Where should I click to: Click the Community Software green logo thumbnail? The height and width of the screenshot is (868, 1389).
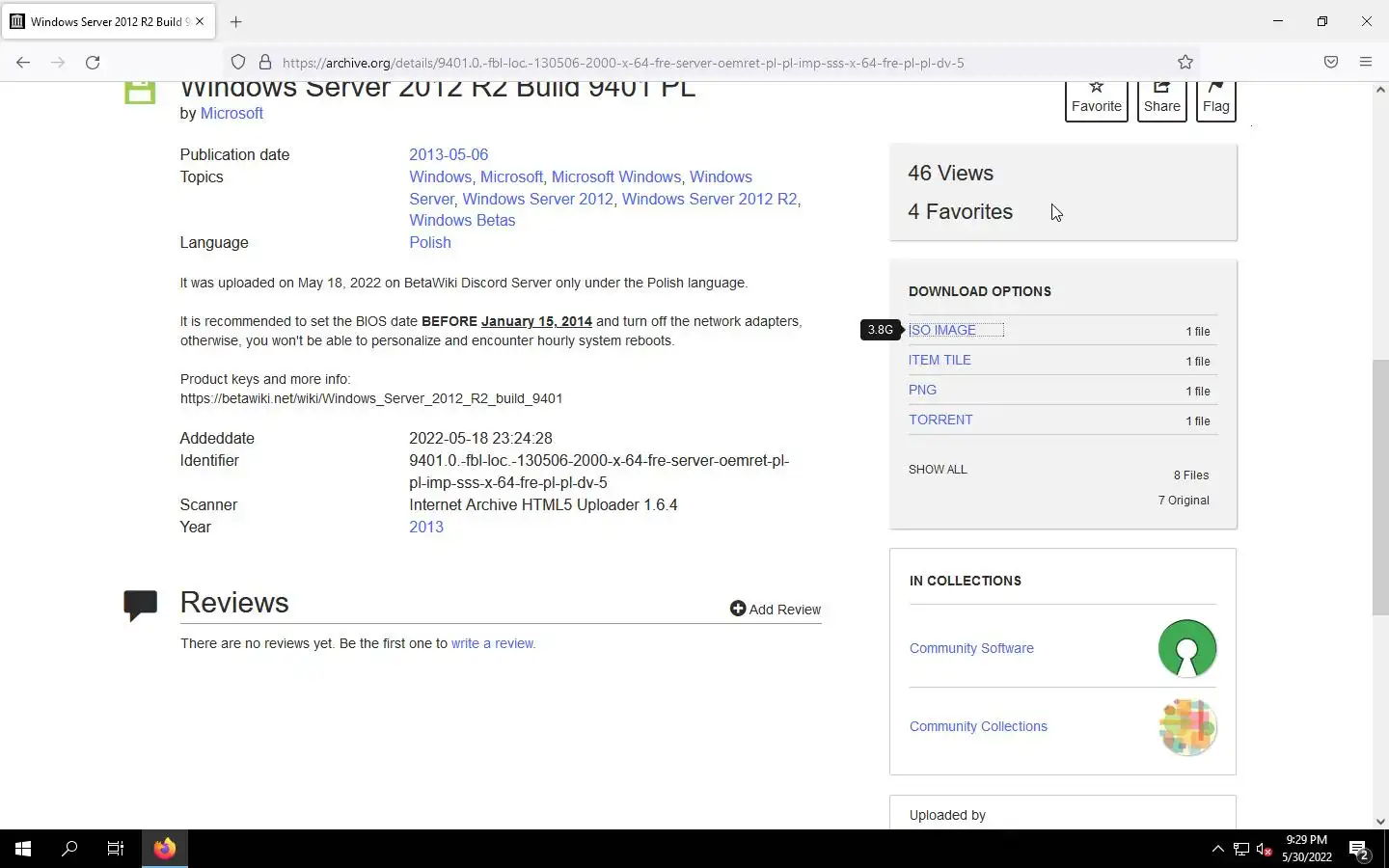[x=1187, y=648]
